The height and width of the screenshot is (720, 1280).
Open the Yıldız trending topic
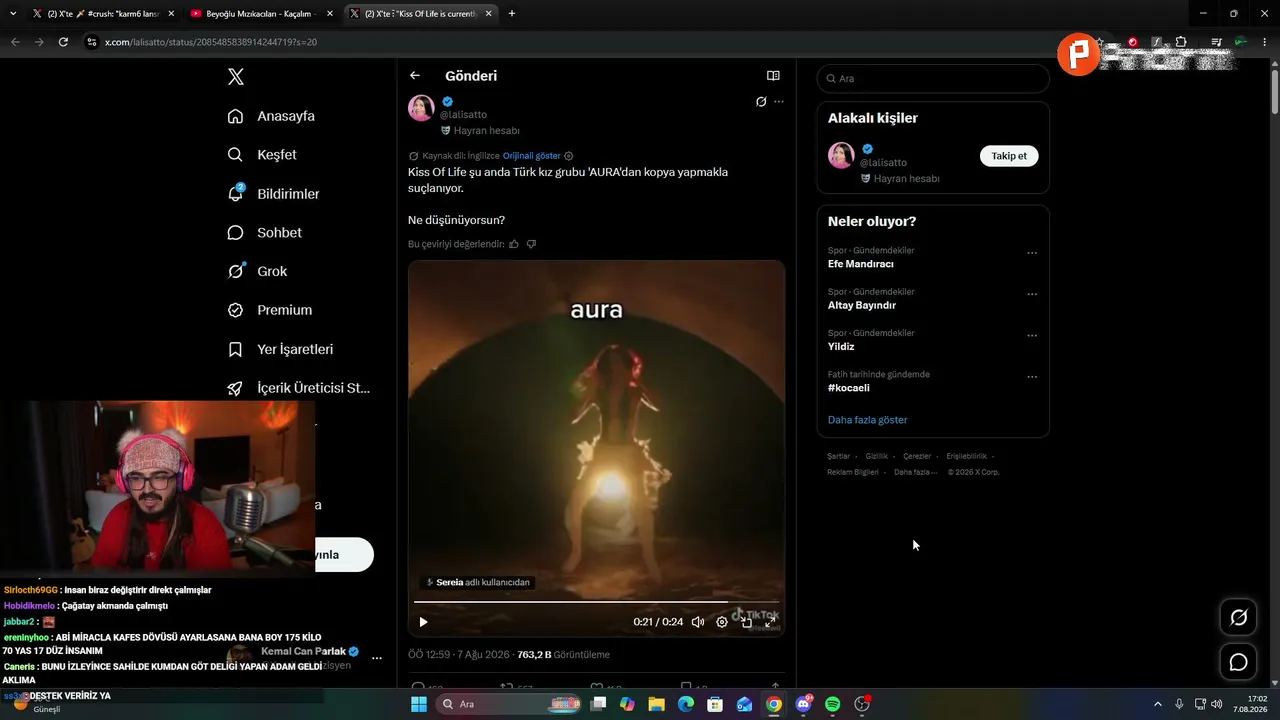point(841,347)
